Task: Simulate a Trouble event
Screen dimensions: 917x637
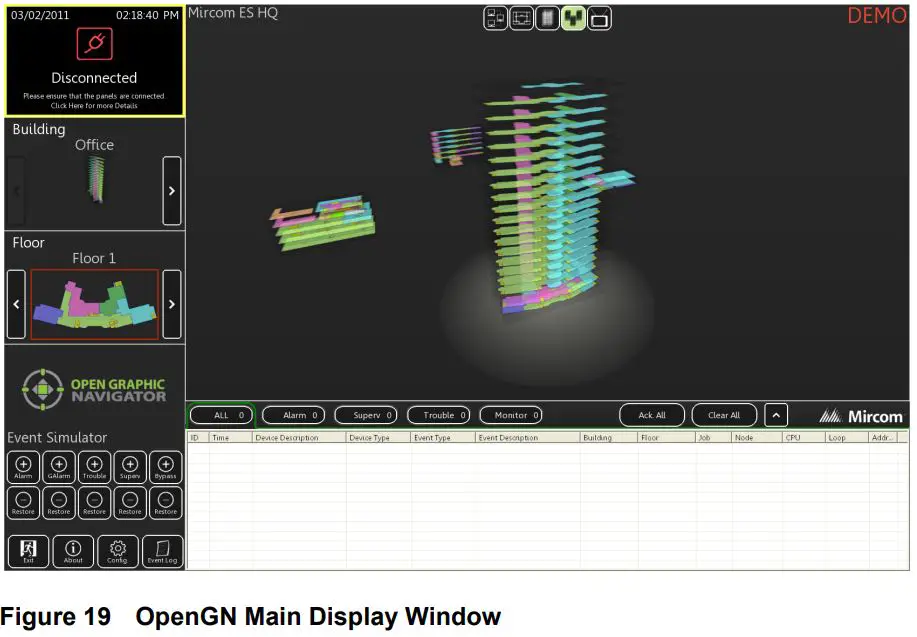Action: (95, 467)
